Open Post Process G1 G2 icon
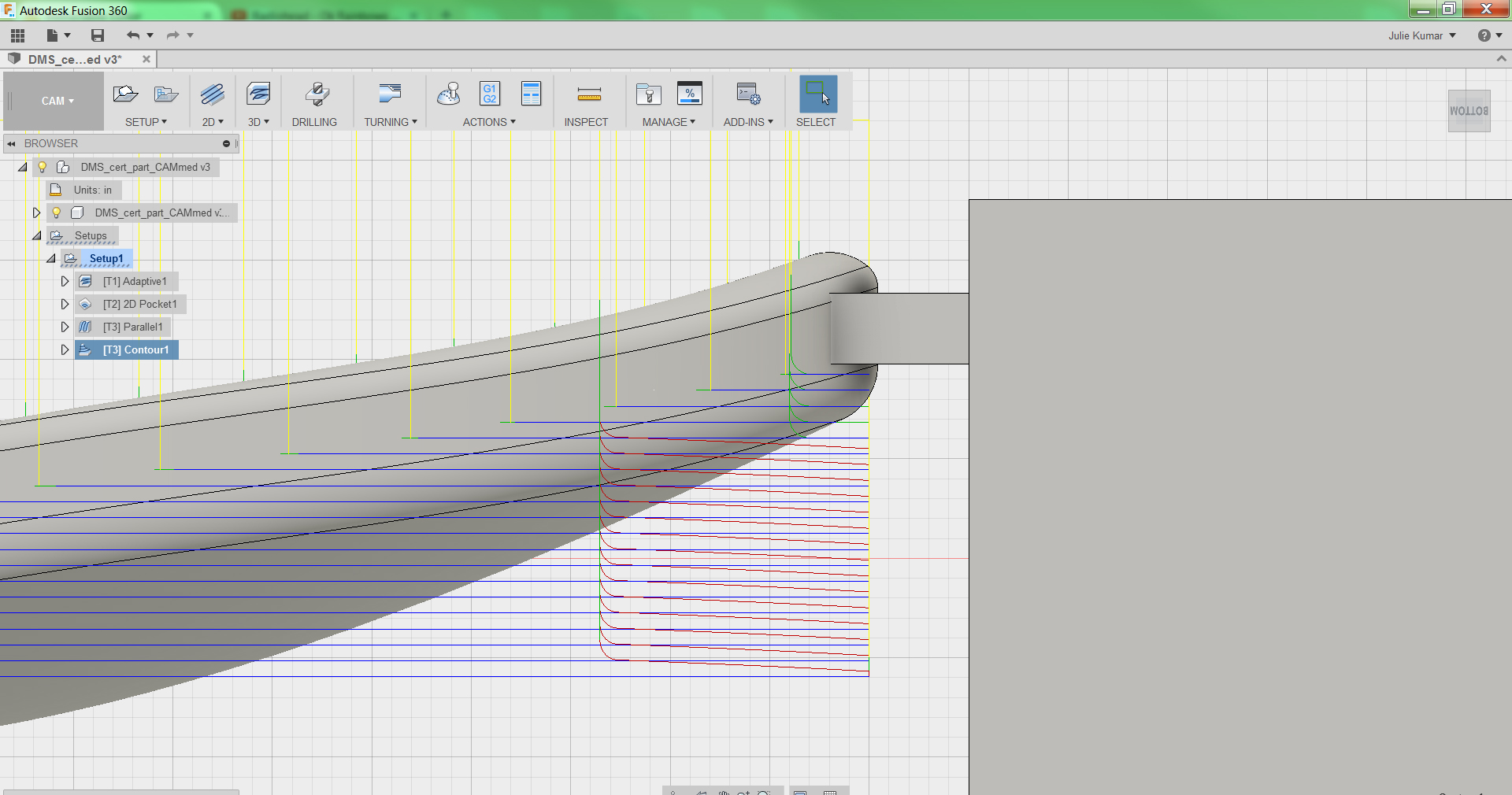Screen dimensions: 1512x795 tap(490, 94)
